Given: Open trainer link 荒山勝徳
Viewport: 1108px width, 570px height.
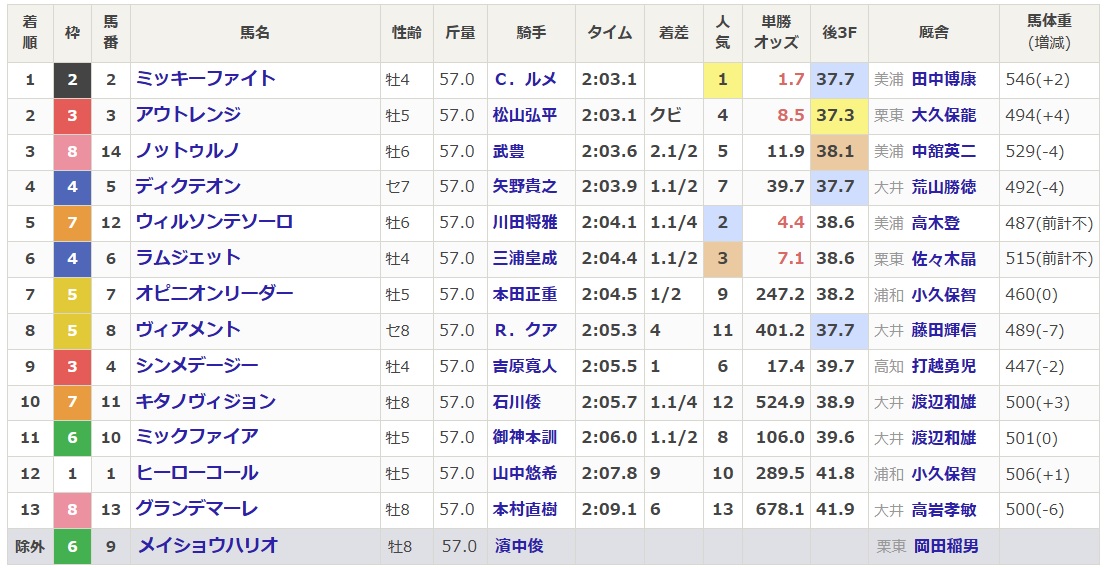Looking at the screenshot, I should 943,187.
